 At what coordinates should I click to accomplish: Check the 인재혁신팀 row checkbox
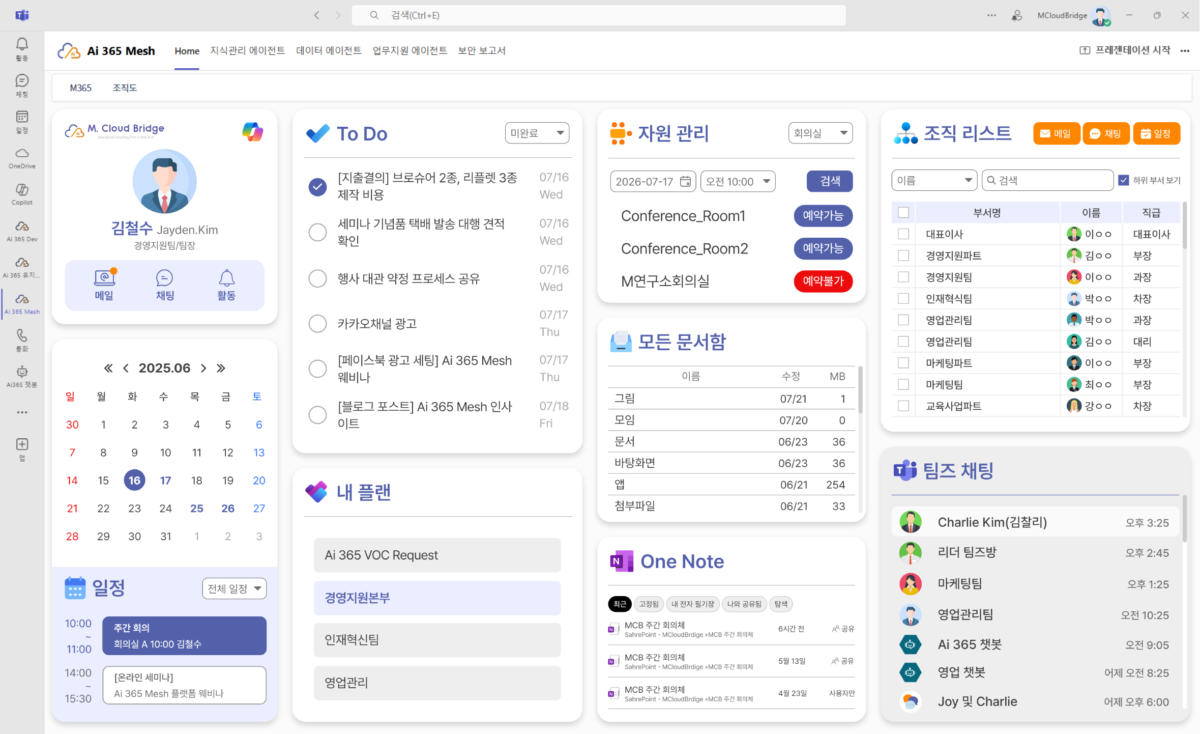coord(904,298)
